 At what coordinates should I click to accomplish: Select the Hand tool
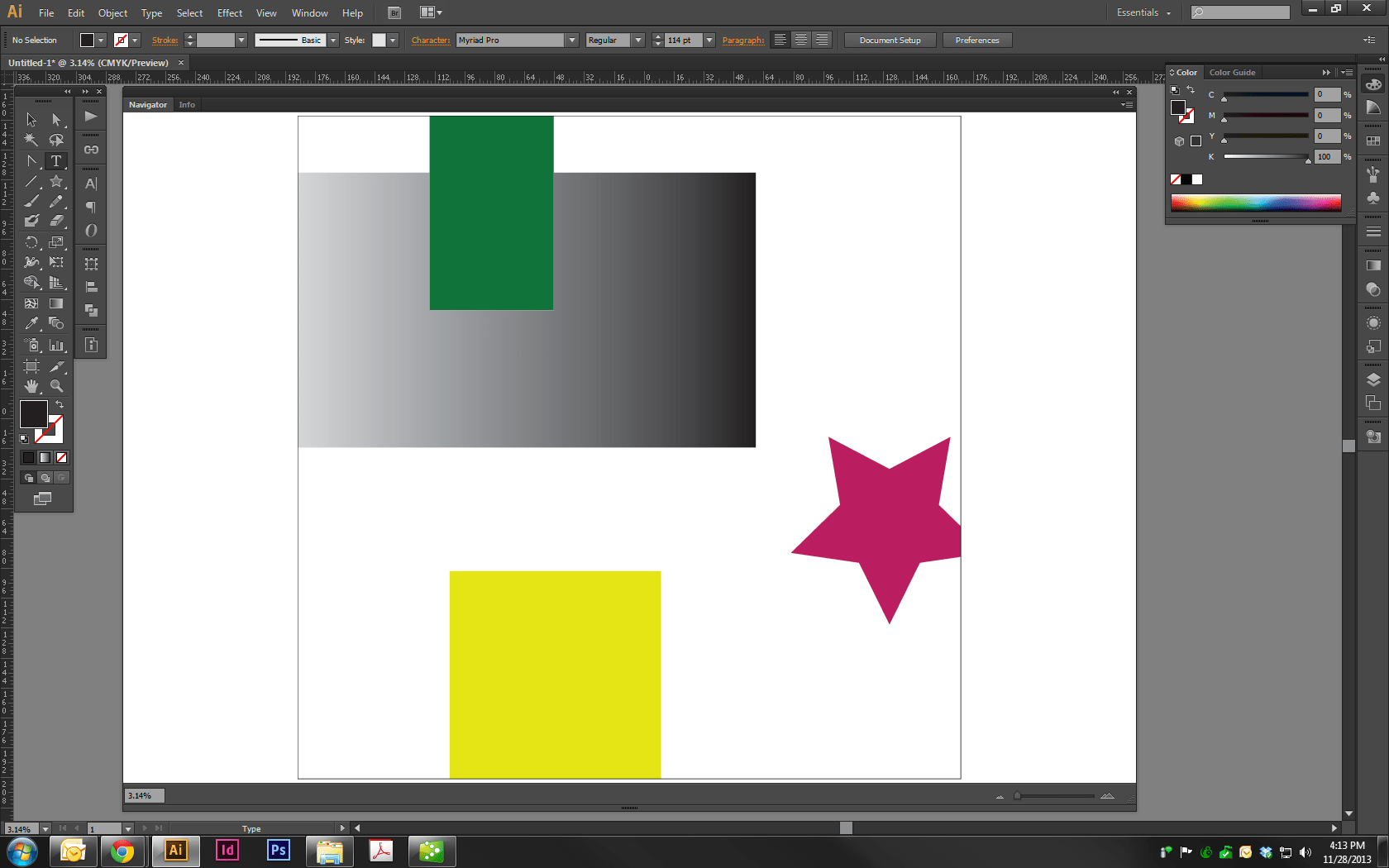(x=31, y=385)
